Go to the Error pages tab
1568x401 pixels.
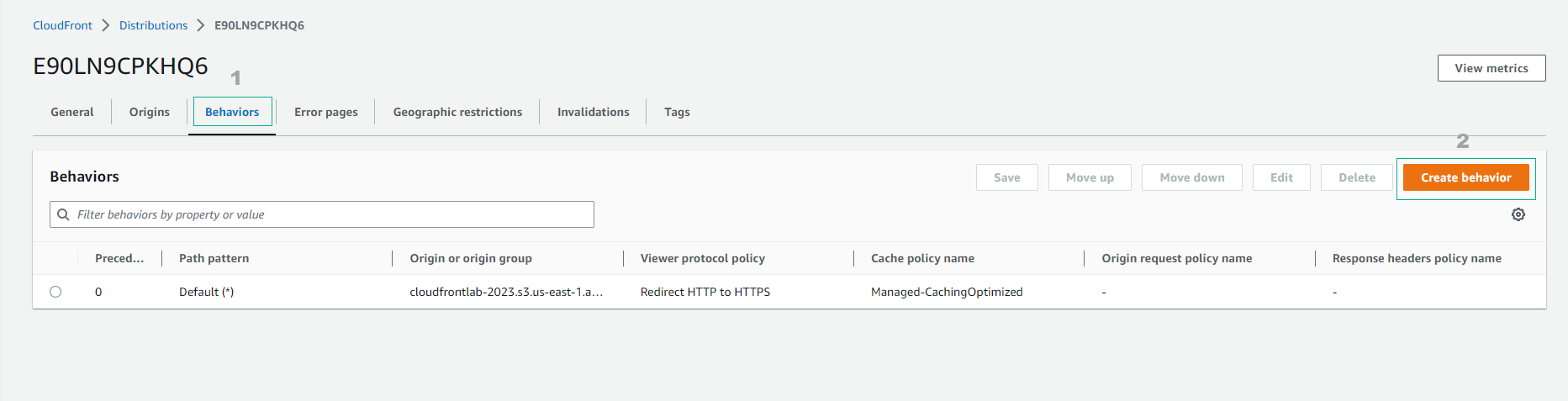point(326,112)
